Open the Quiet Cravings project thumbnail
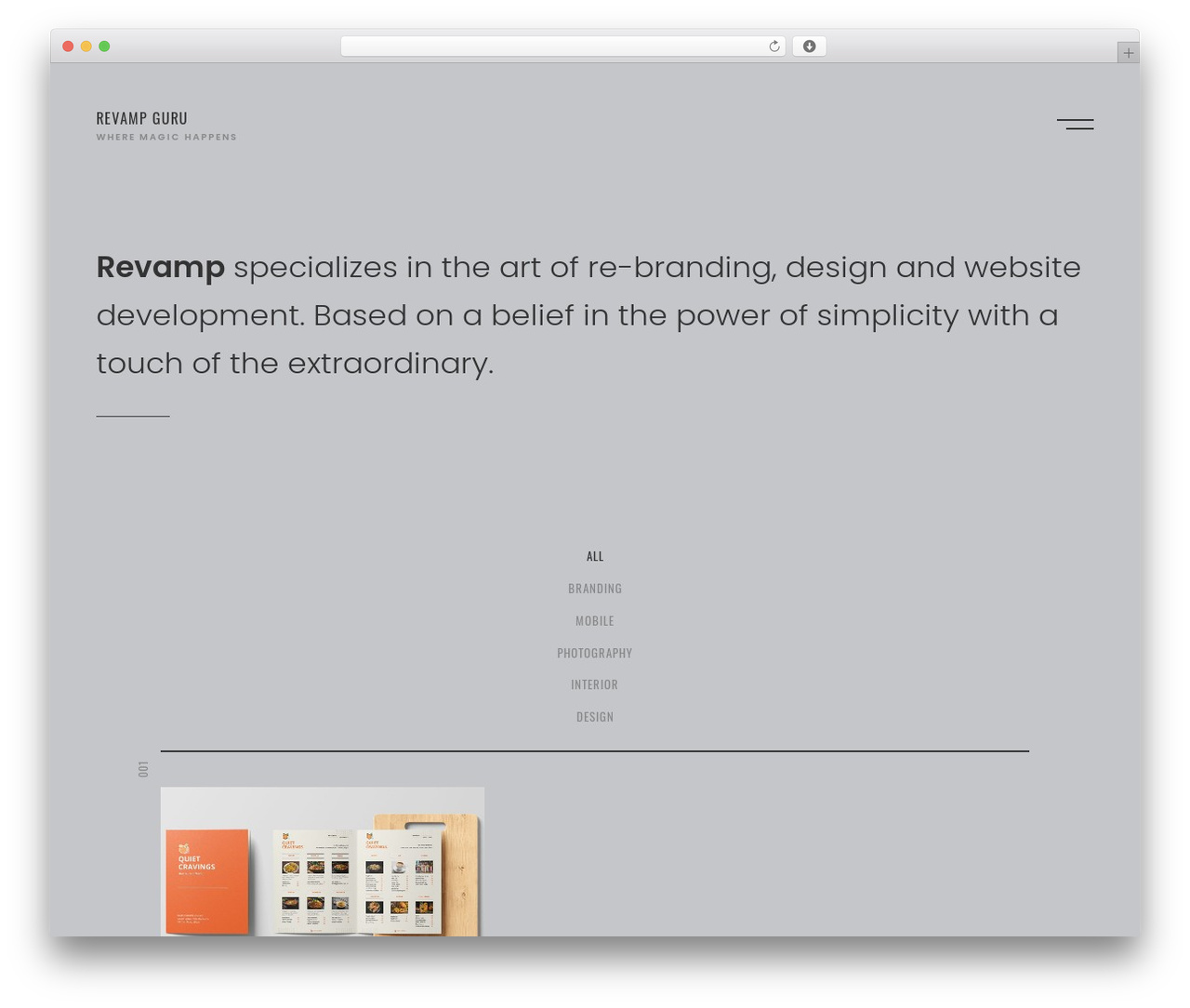Screen dimensions: 1190x1008 click(x=323, y=861)
